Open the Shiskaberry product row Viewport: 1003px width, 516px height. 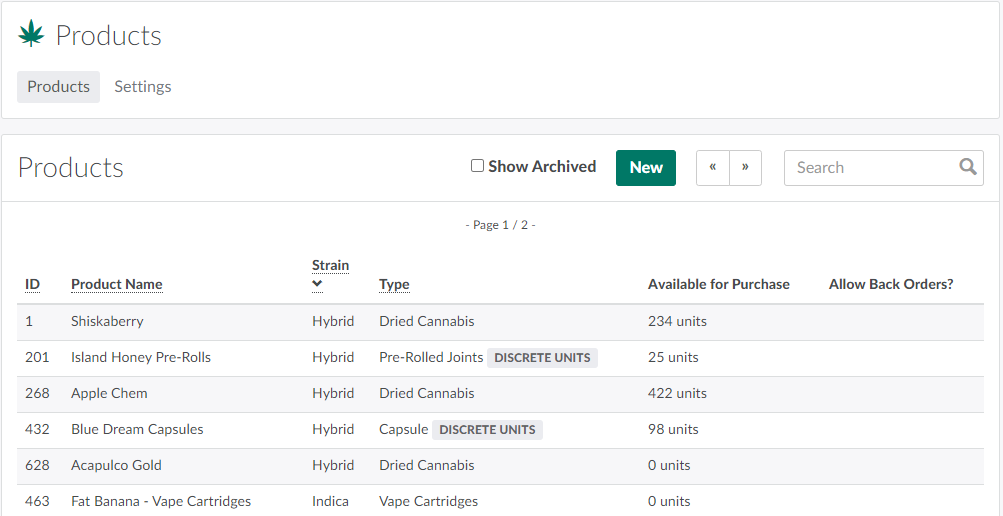[x=107, y=322]
